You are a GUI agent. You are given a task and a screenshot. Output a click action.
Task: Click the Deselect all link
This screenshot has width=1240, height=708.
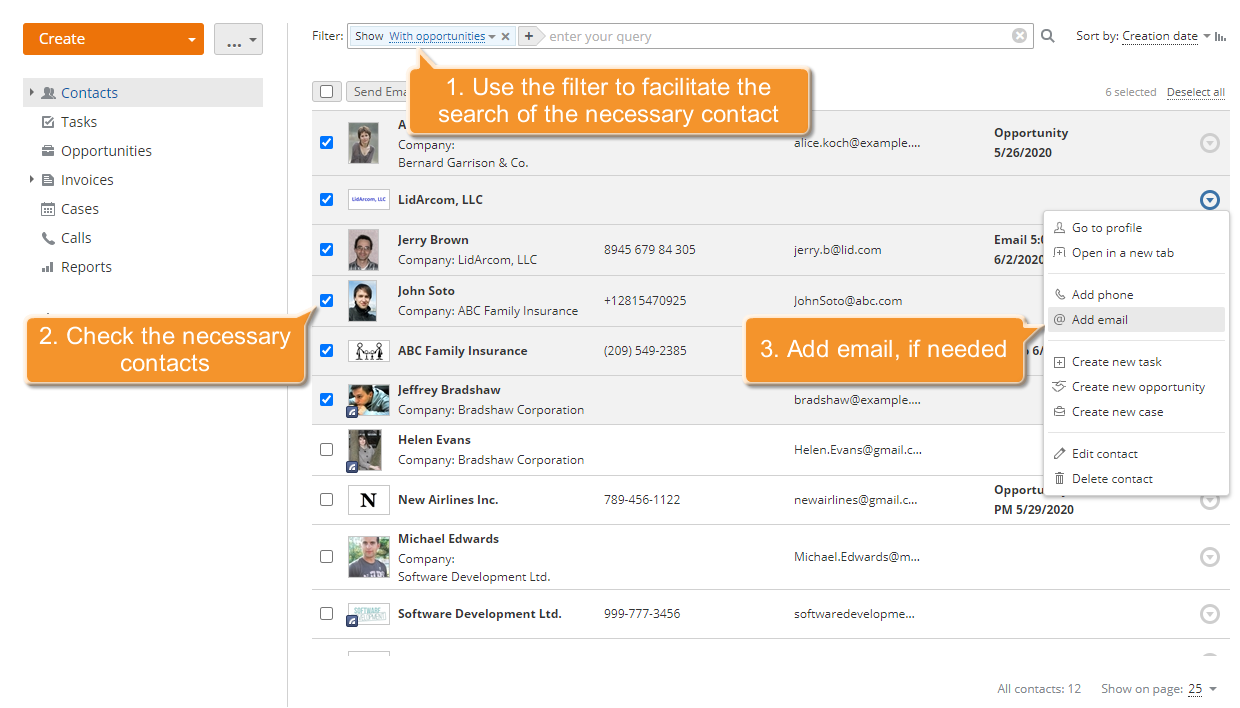(x=1195, y=92)
